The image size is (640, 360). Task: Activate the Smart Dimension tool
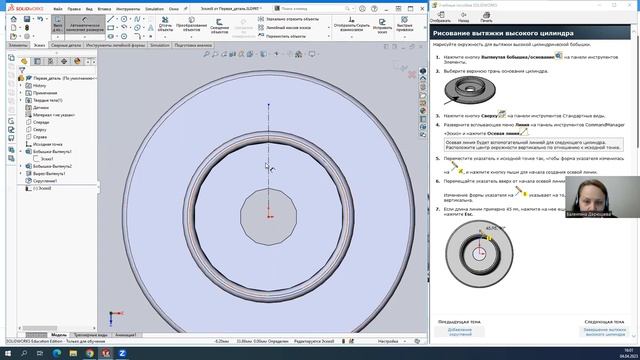85,24
